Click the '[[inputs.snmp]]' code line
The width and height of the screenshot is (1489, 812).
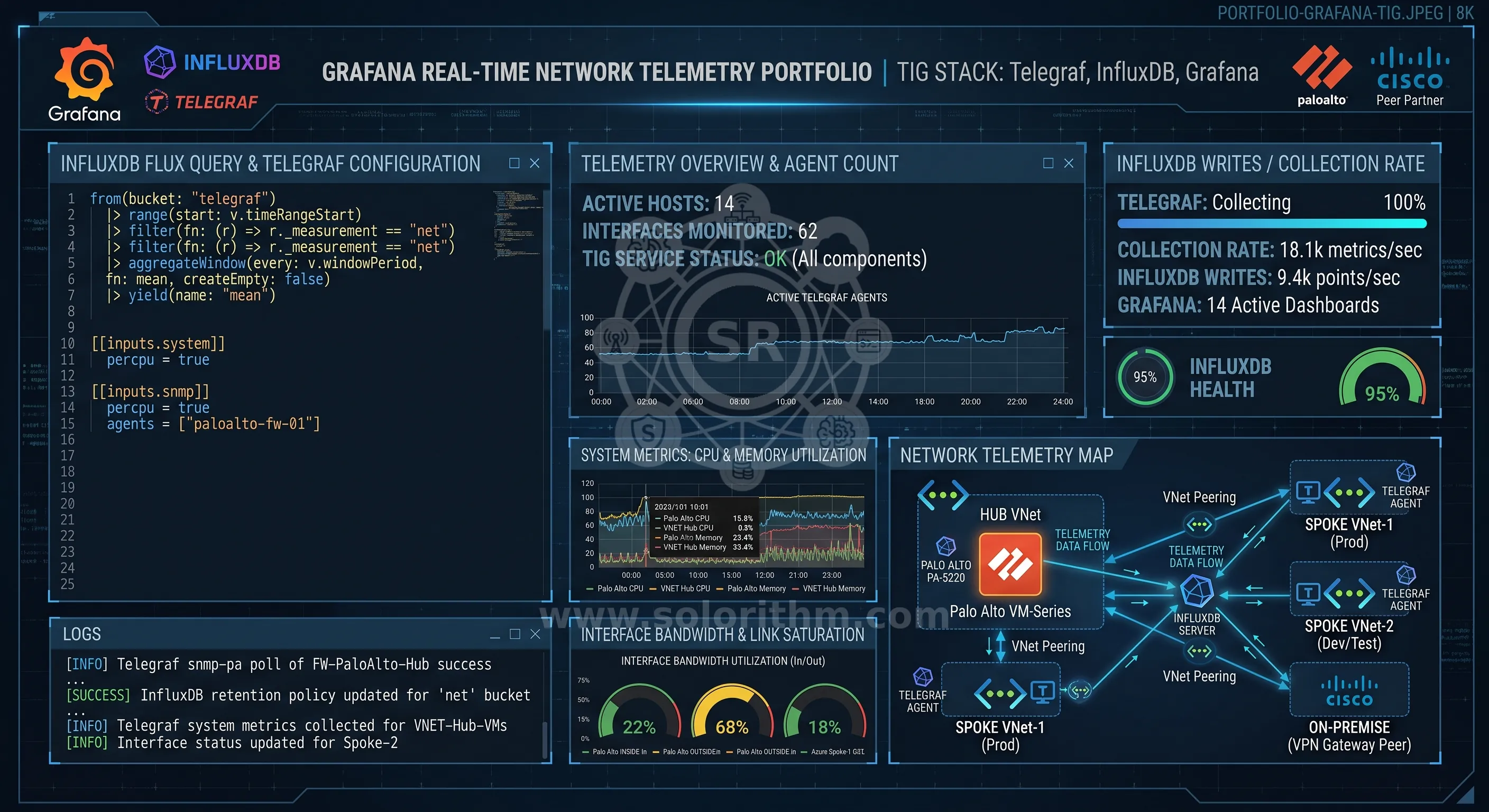click(150, 391)
